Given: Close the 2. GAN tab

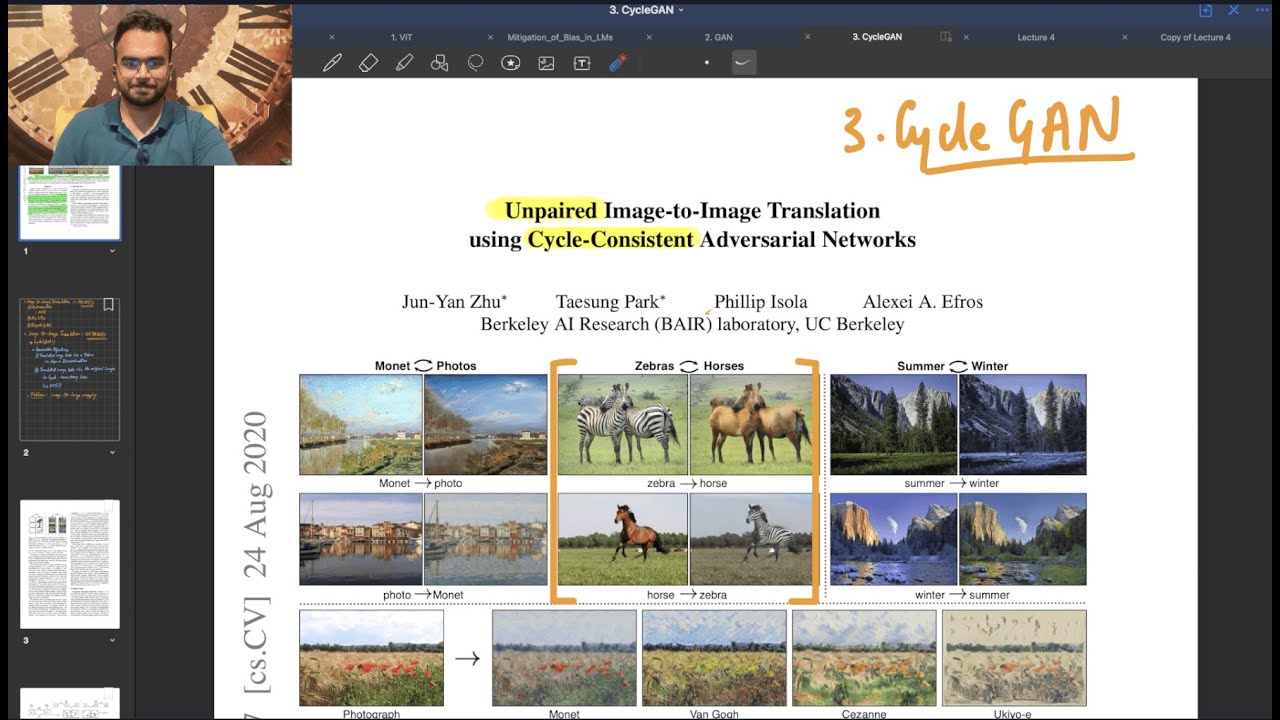Looking at the screenshot, I should (x=648, y=37).
